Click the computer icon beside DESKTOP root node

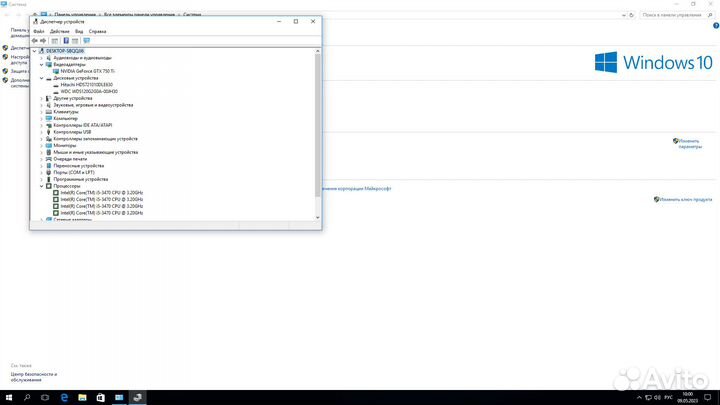(x=41, y=51)
